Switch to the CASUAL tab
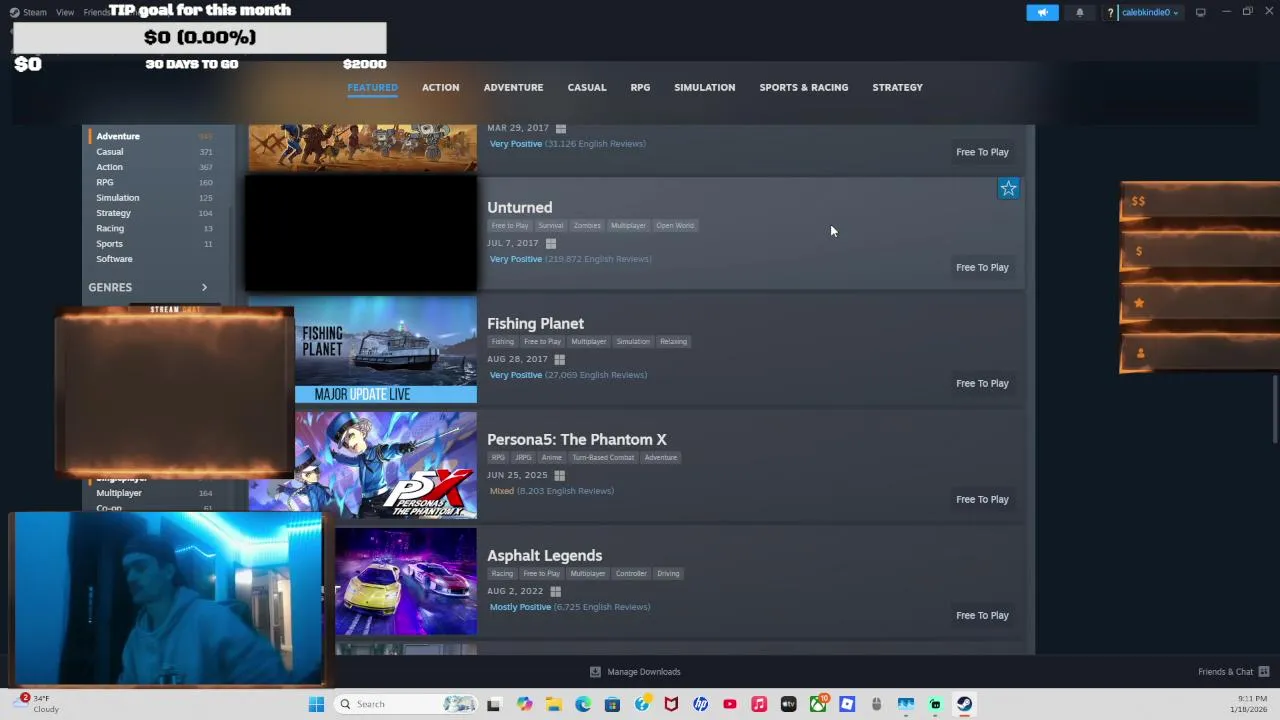 point(587,87)
